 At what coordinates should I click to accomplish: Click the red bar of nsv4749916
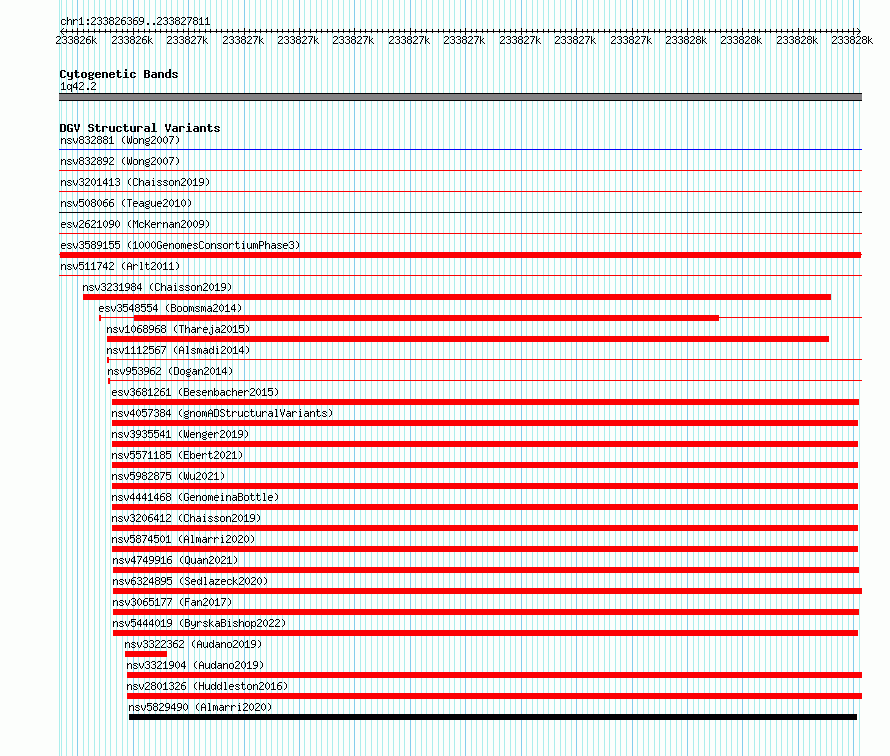[x=486, y=570]
